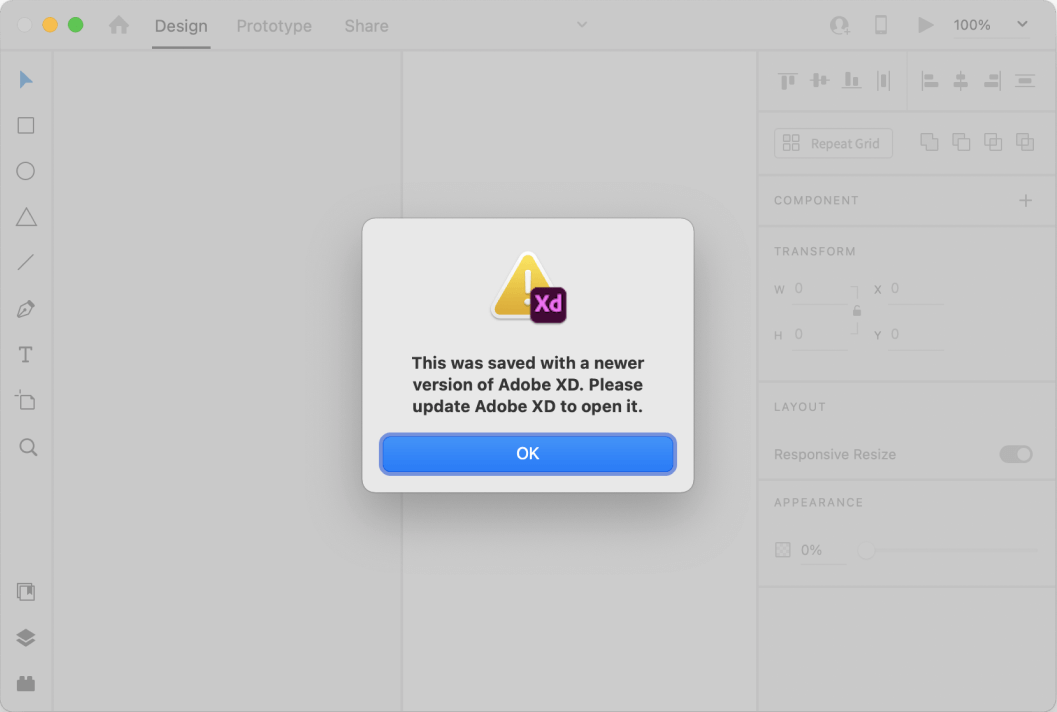The height and width of the screenshot is (712, 1057).
Task: Open the Layers panel icon
Action: pyautogui.click(x=26, y=638)
